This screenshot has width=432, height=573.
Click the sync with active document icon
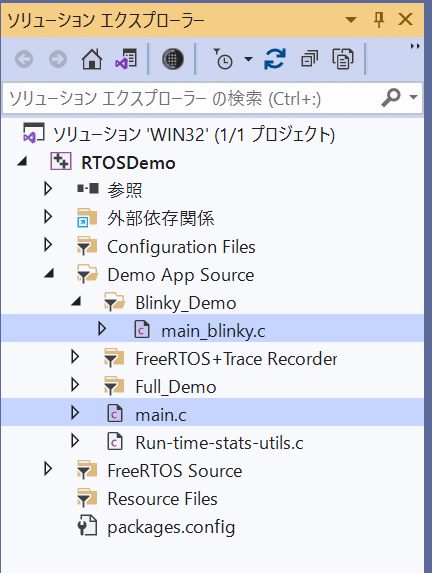point(274,59)
